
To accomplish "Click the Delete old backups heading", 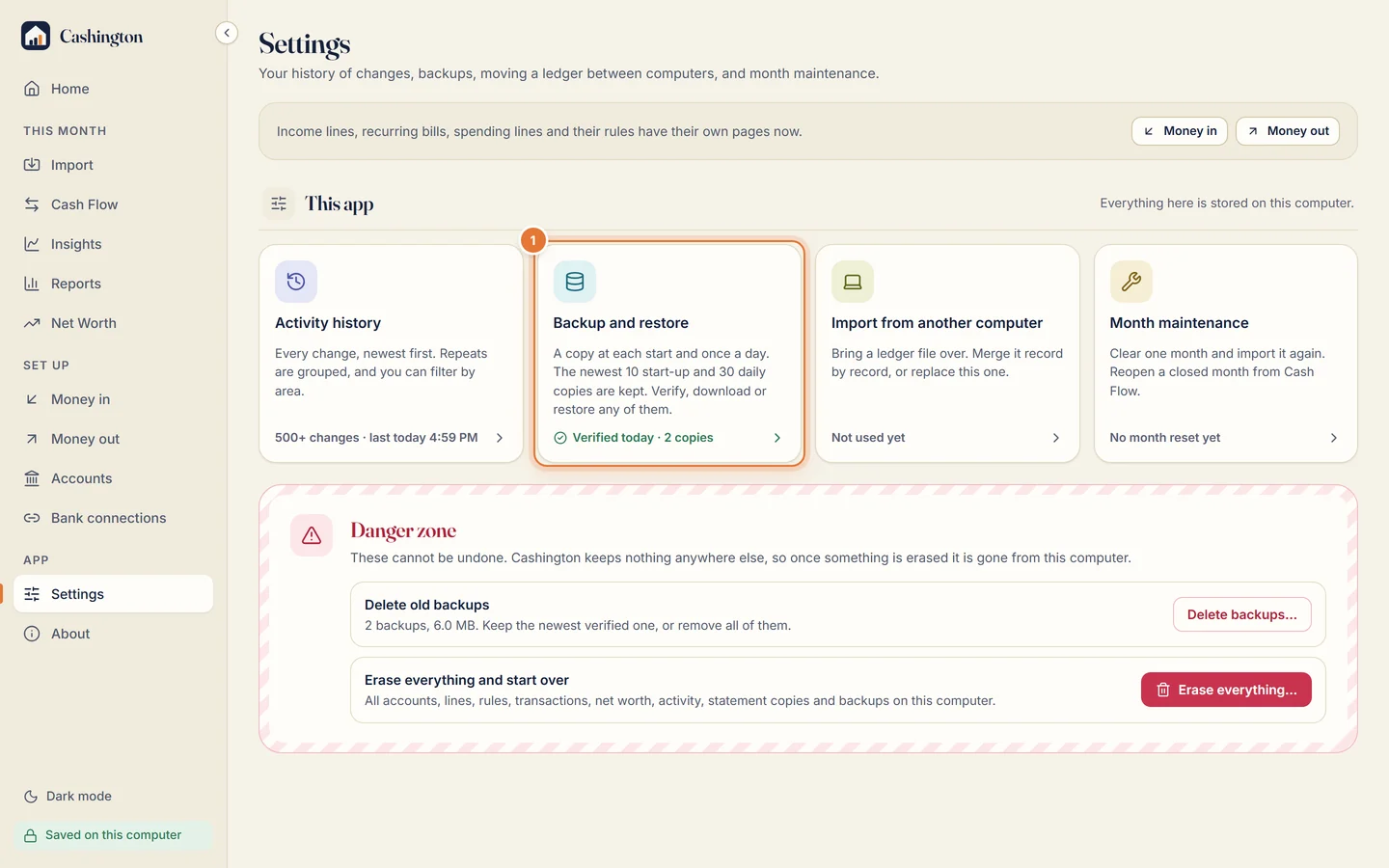I will [x=426, y=605].
